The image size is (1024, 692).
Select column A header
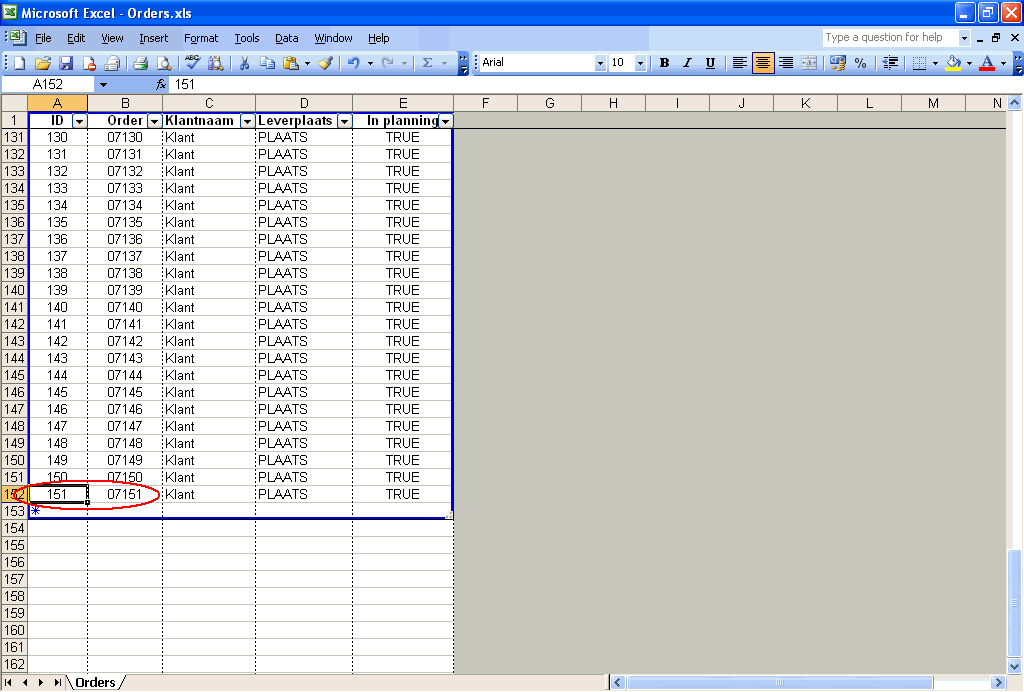[x=57, y=103]
